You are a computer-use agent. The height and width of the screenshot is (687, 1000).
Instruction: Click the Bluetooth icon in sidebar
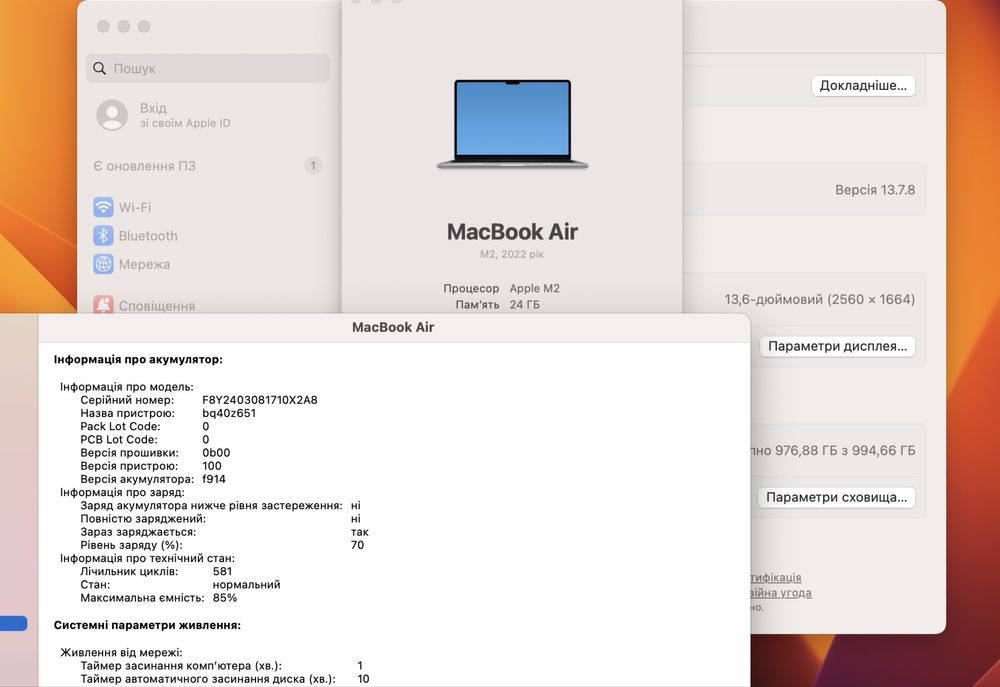point(103,235)
